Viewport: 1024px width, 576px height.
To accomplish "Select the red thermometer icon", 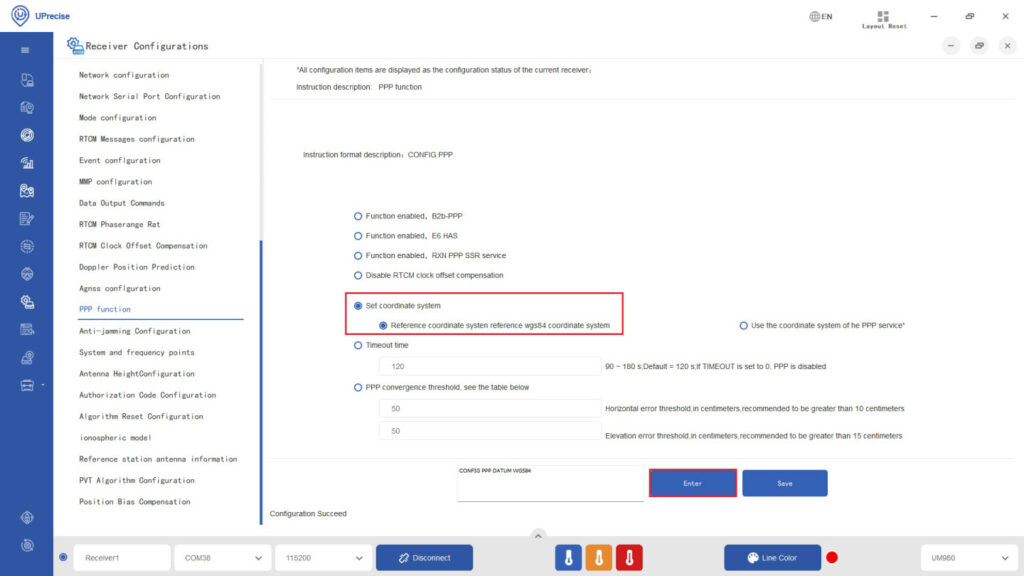I will [629, 557].
